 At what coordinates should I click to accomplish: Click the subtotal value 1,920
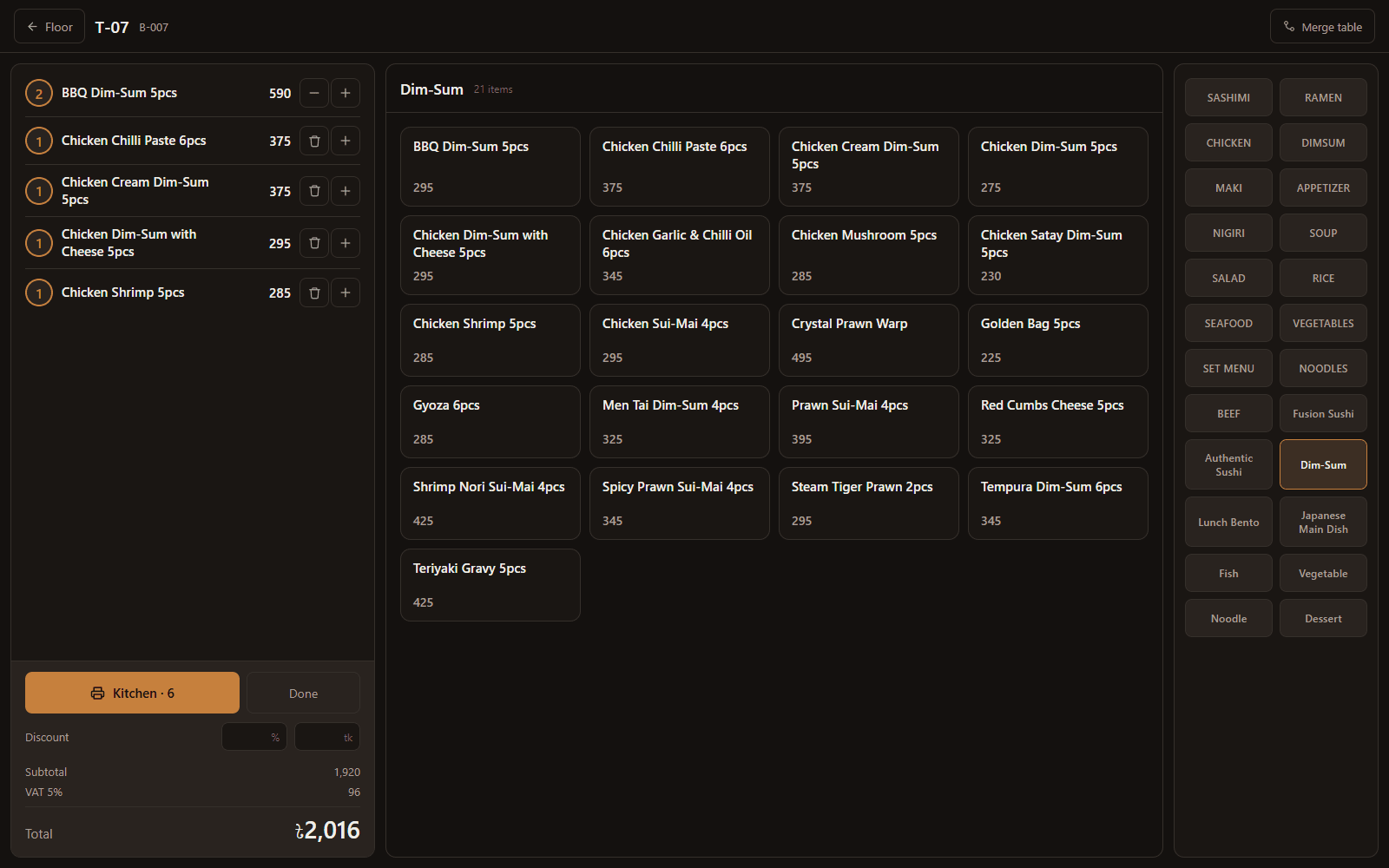click(347, 772)
